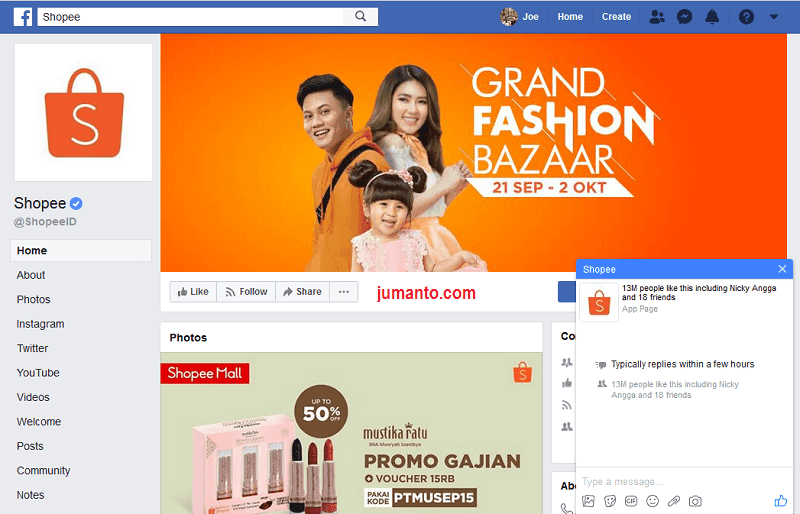The width and height of the screenshot is (800, 514).
Task: Open the Grand Fashion Bazaar cover photo
Action: point(473,153)
